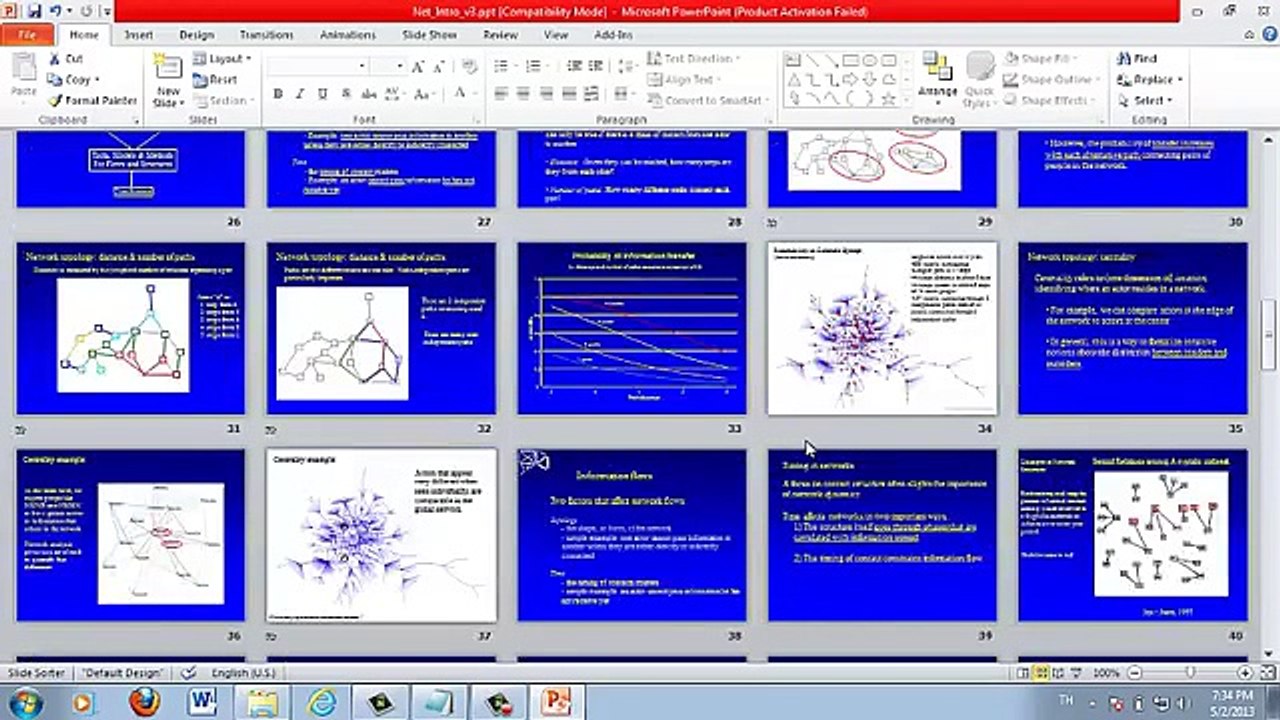The image size is (1280, 720).
Task: Increase font size with grow font icon
Action: [419, 67]
